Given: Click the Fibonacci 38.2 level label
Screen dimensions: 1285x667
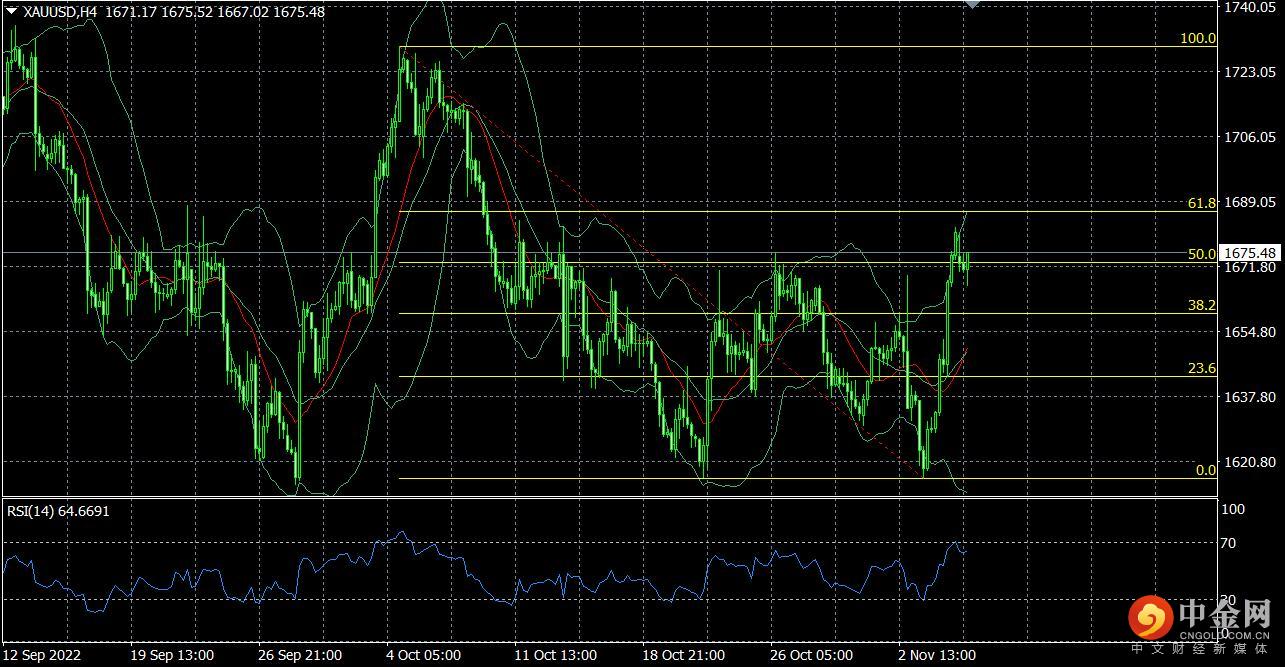Looking at the screenshot, I should coord(1202,306).
